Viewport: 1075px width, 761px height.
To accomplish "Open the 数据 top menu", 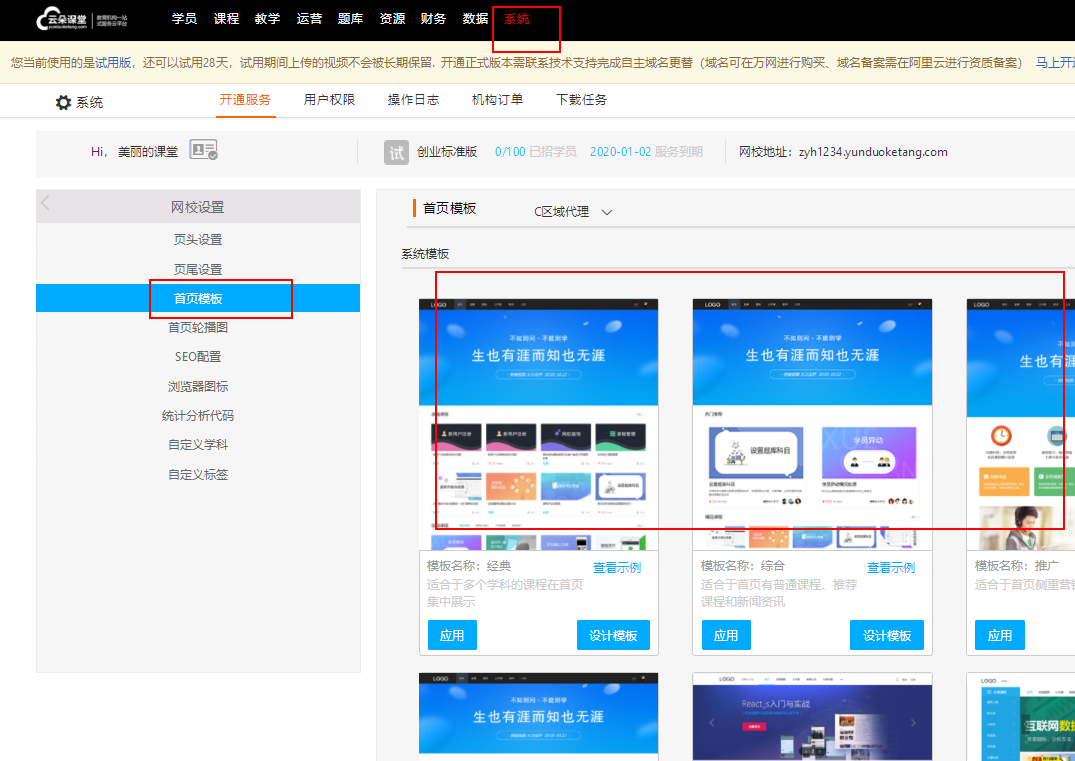I will 475,19.
